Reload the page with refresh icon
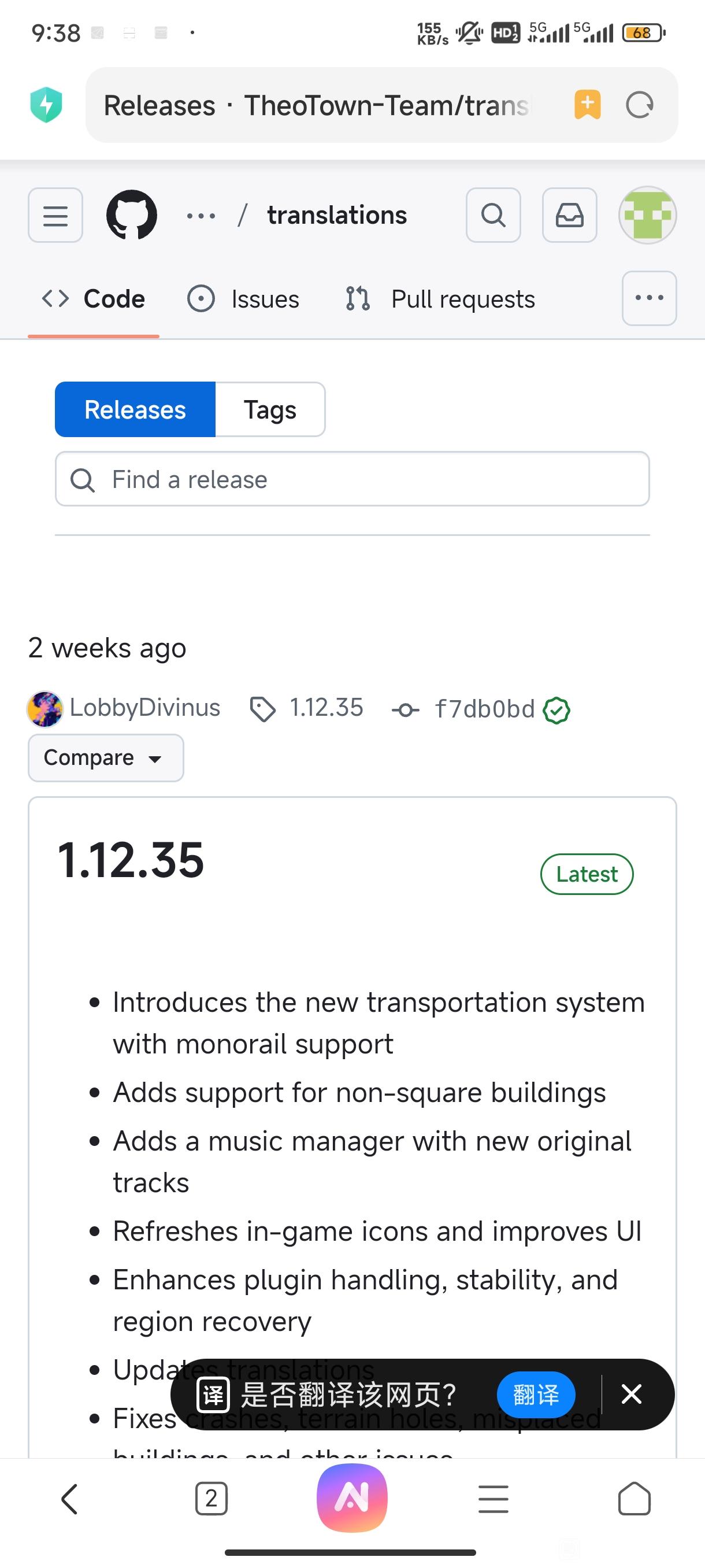The image size is (705, 1568). [x=639, y=105]
